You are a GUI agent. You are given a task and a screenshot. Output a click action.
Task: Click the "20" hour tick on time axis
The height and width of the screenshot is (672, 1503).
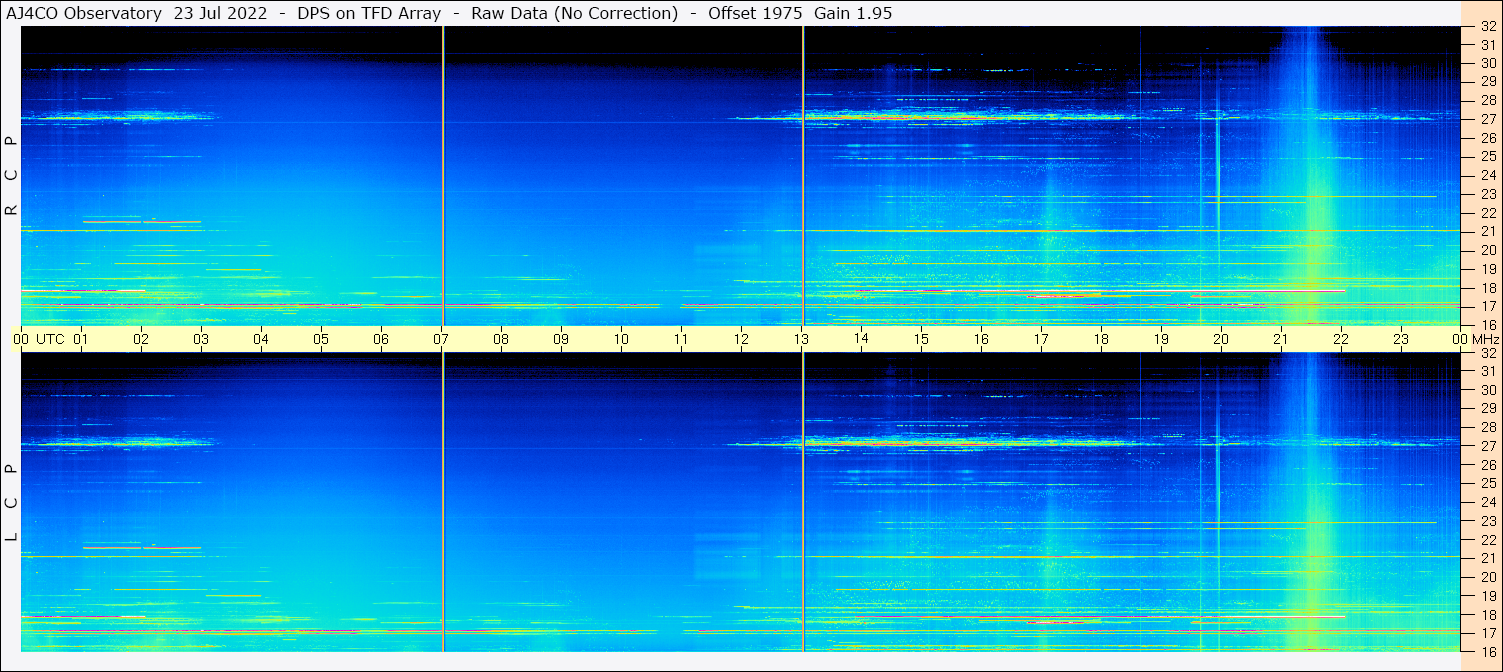click(1221, 339)
